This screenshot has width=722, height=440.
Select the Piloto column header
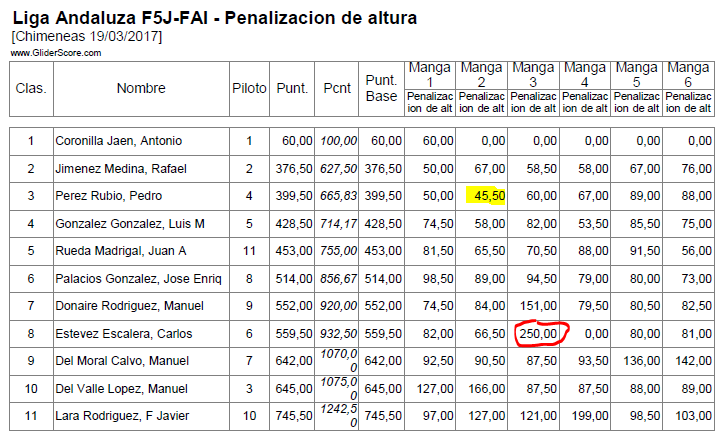(249, 88)
